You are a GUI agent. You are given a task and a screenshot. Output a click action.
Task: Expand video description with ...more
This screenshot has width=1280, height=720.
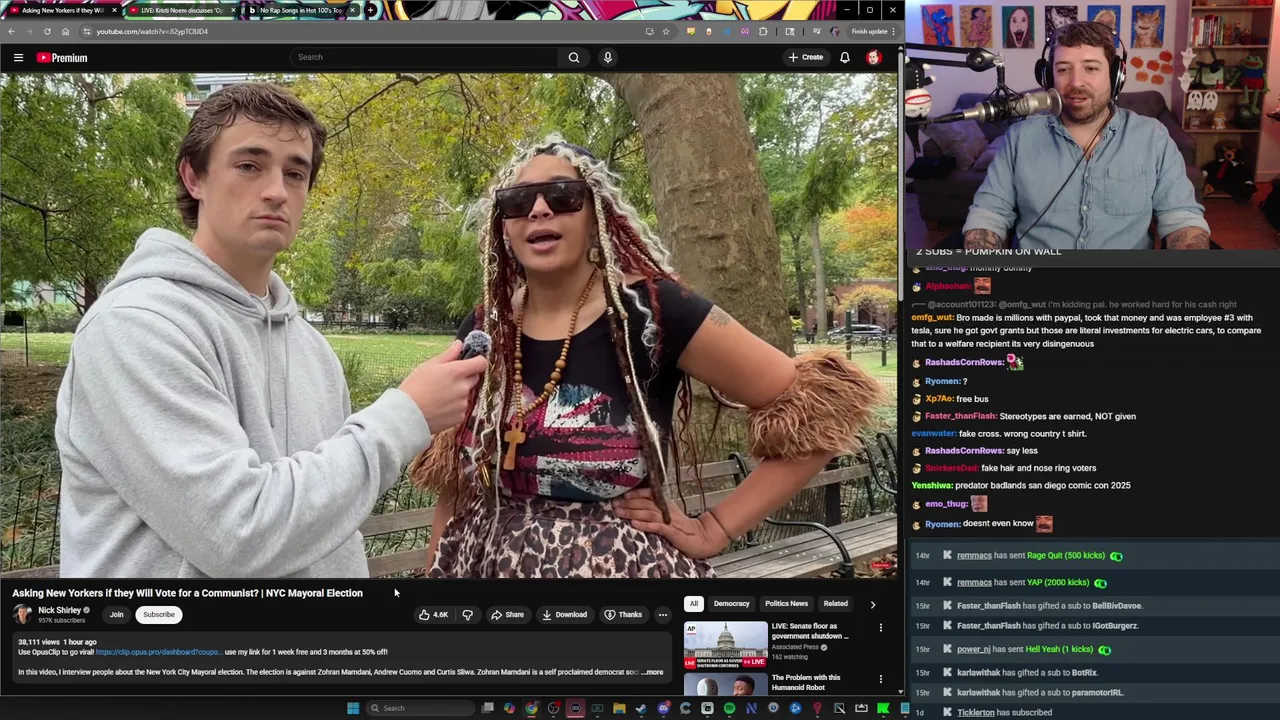(652, 672)
